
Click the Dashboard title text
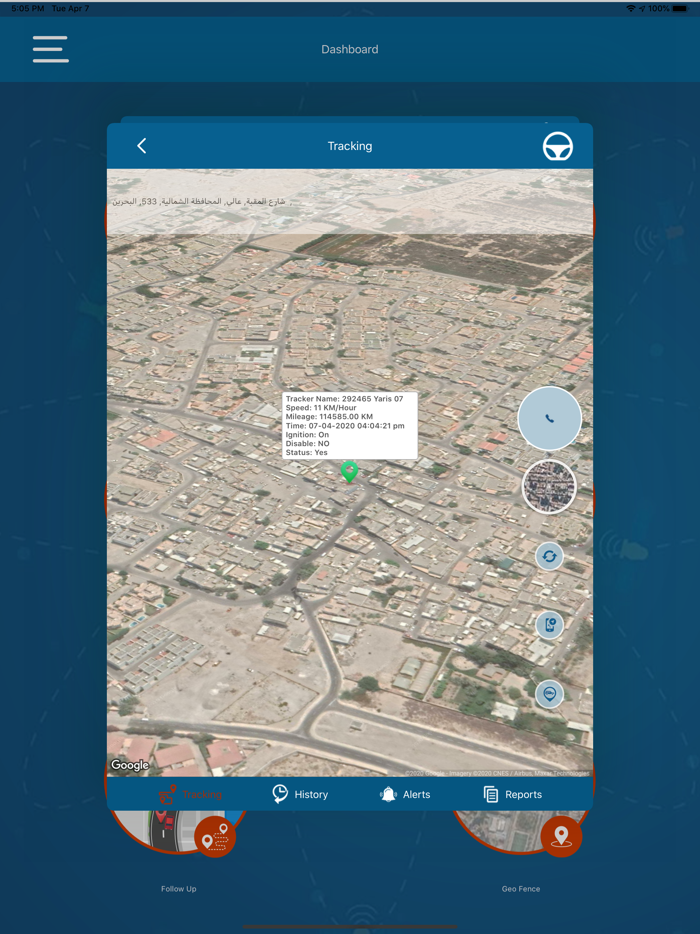350,49
